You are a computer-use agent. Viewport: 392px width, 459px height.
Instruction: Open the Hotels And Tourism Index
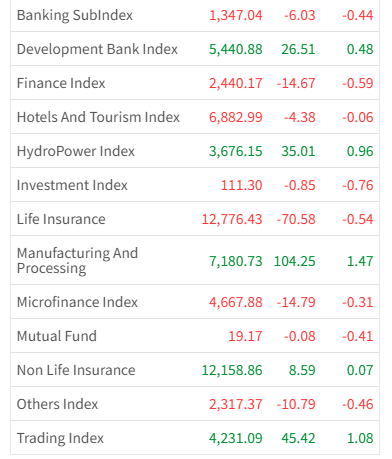98,117
